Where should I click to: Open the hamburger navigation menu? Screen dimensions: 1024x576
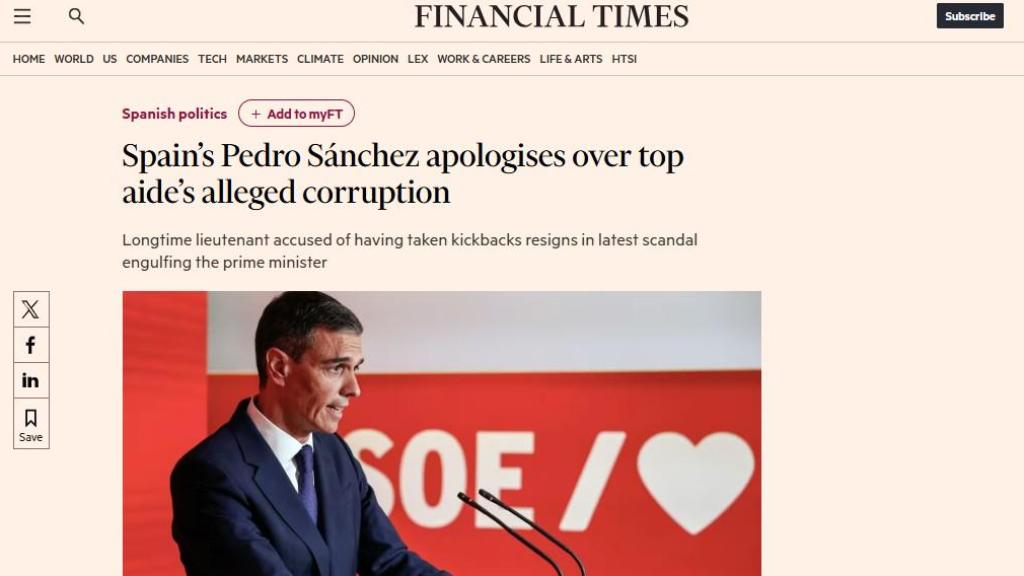[x=23, y=16]
